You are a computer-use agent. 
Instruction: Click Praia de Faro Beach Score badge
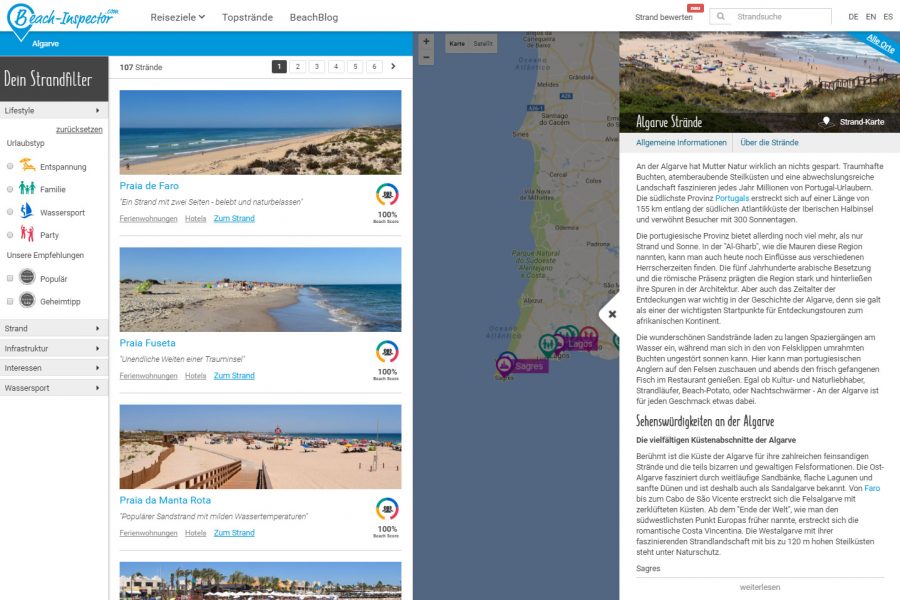point(387,195)
